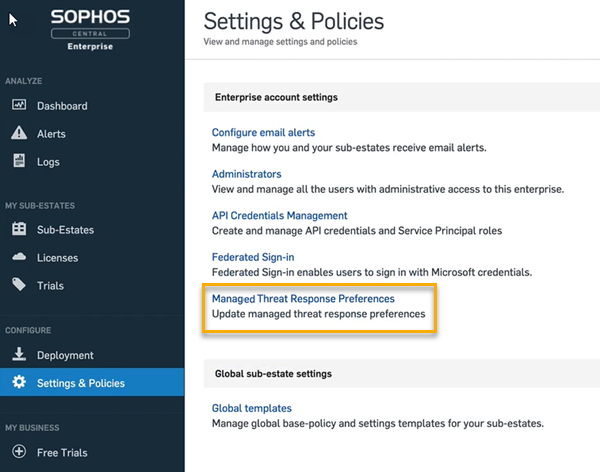The image size is (600, 472).
Task: Click the Sophos Central Enterprise logo
Action: (91, 29)
